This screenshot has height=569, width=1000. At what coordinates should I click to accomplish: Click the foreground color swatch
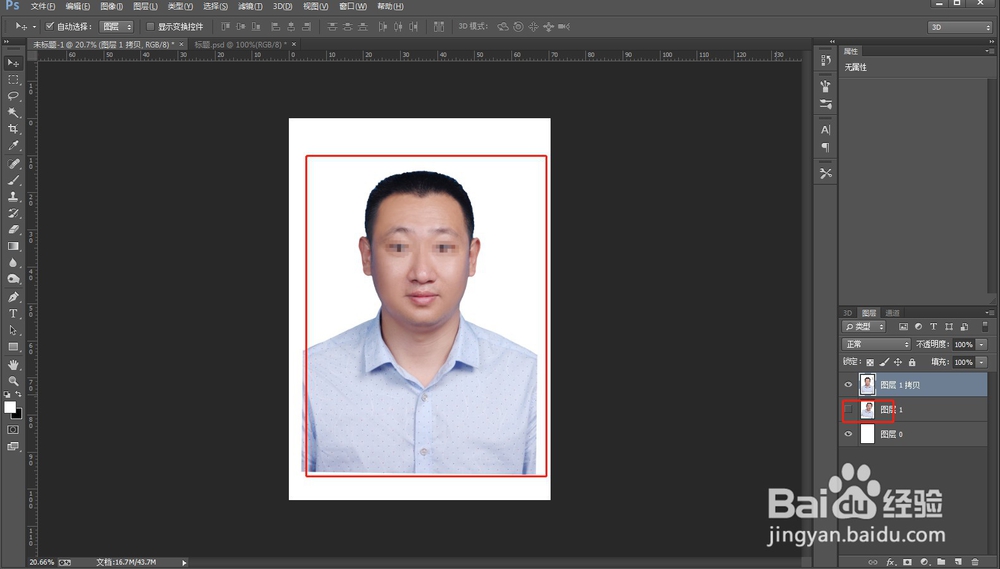click(x=10, y=408)
